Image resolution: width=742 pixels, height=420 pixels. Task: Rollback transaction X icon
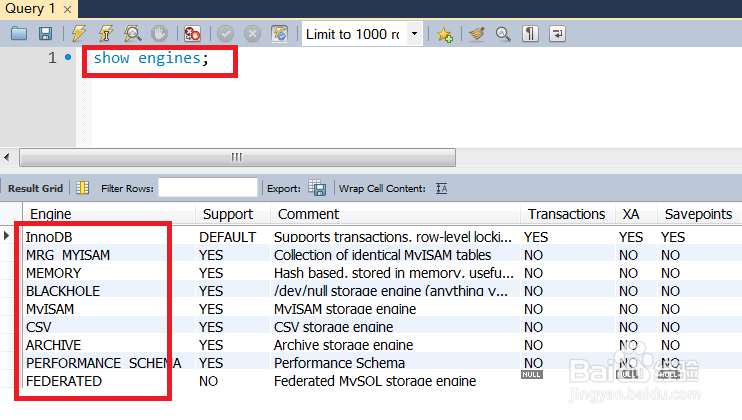point(252,34)
